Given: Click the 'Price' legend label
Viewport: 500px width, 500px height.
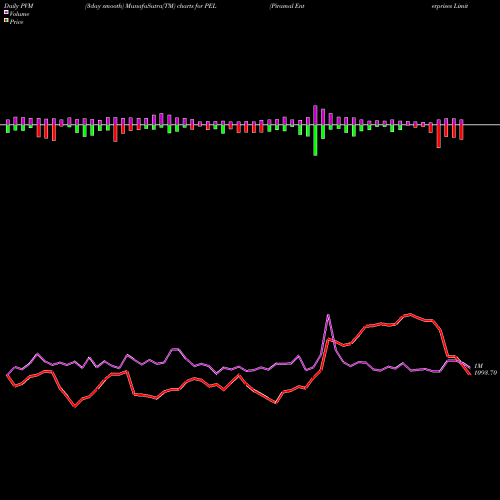Looking at the screenshot, I should coord(16,22).
